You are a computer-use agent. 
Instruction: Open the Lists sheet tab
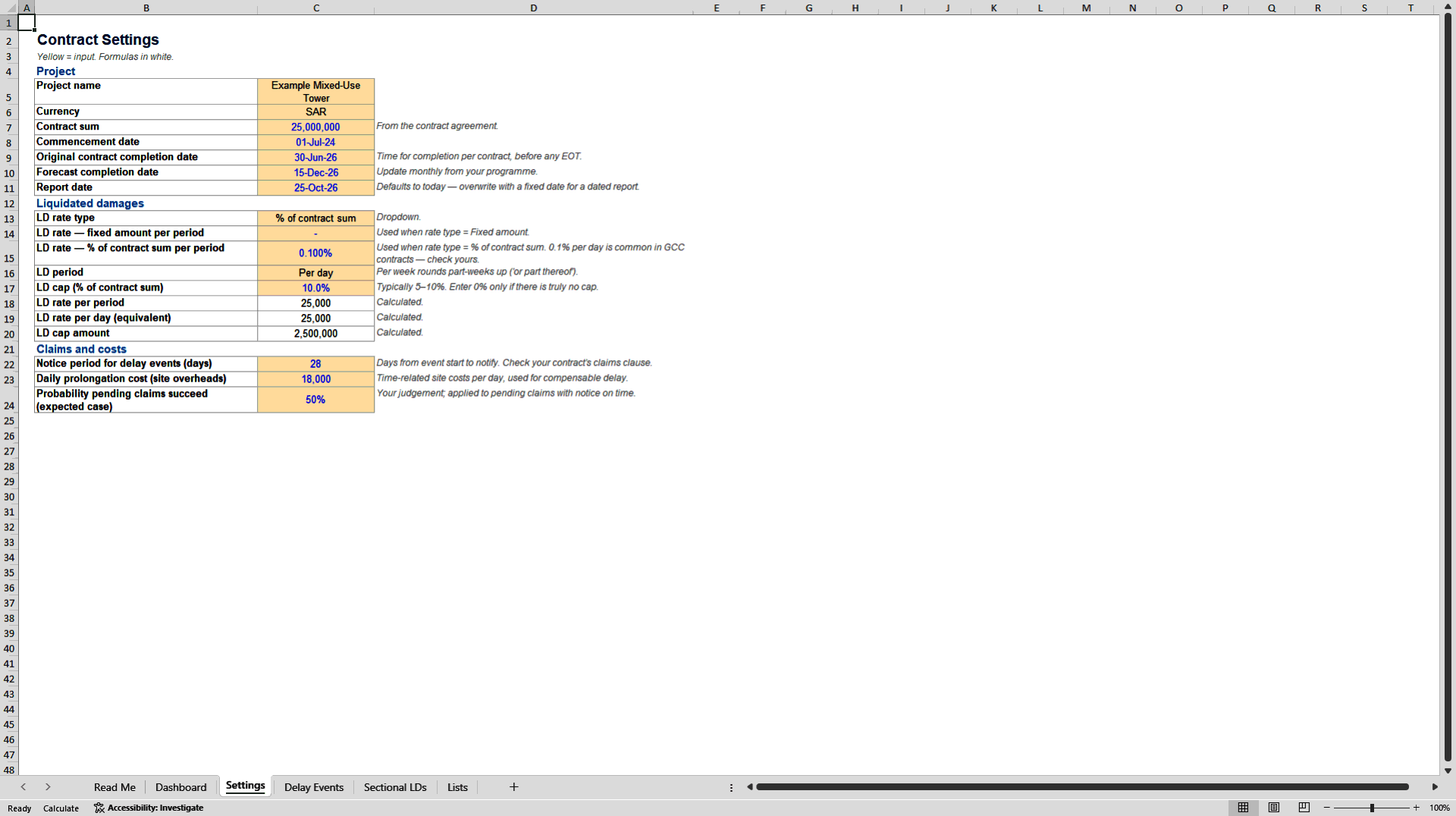pyautogui.click(x=457, y=787)
